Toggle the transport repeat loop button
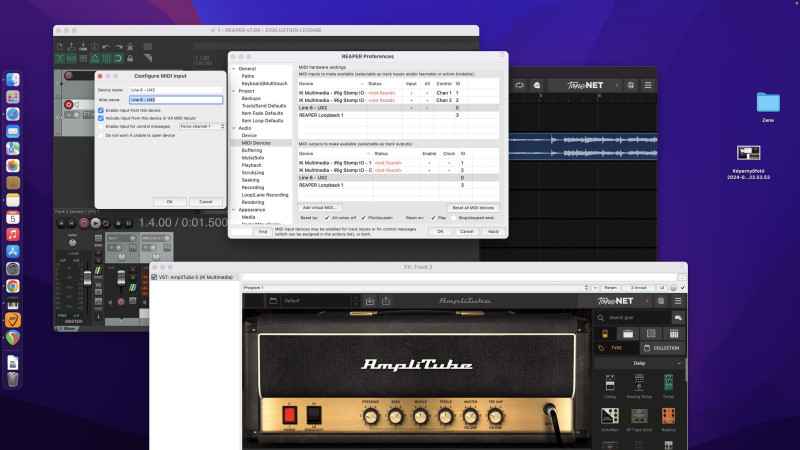This screenshot has width=800, height=450. 106,223
